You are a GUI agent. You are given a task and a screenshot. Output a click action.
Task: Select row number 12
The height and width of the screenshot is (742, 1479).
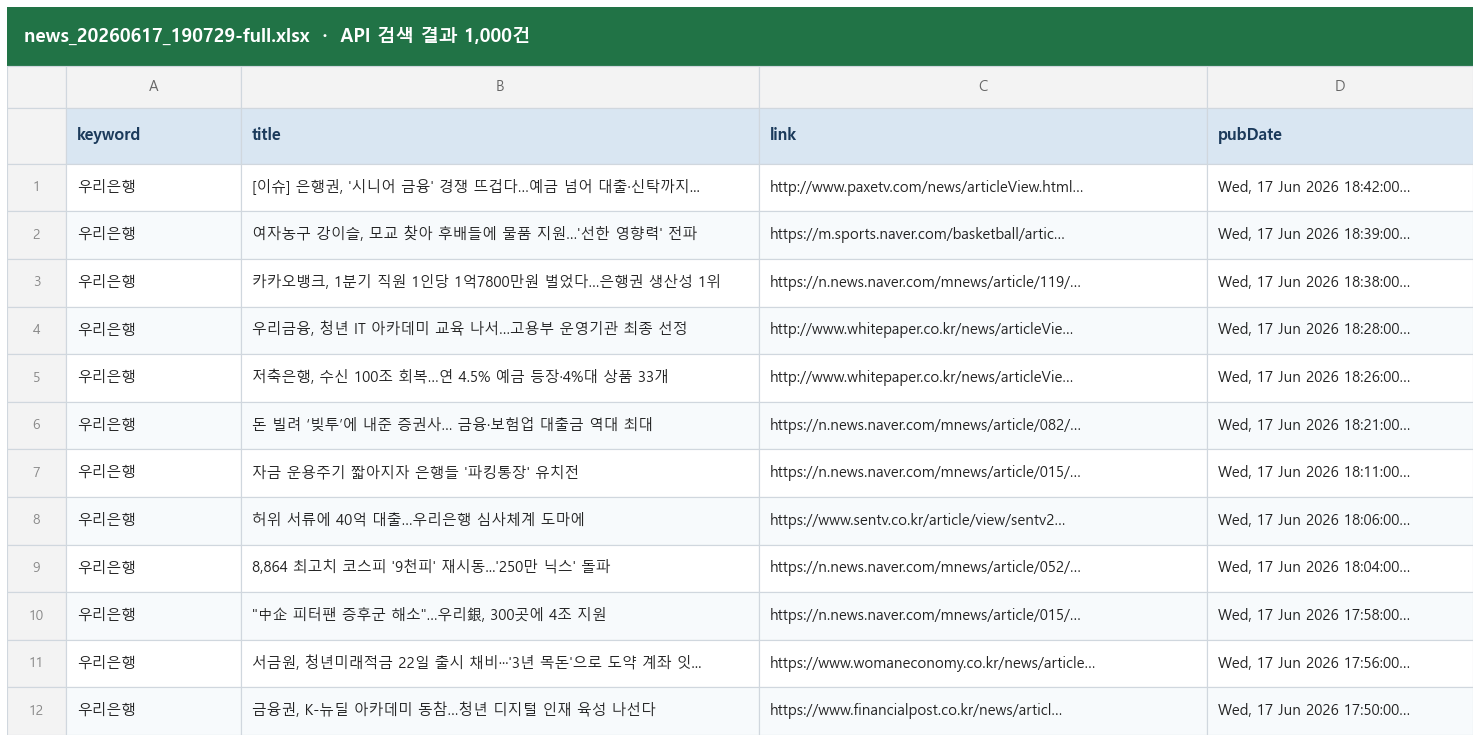click(37, 710)
